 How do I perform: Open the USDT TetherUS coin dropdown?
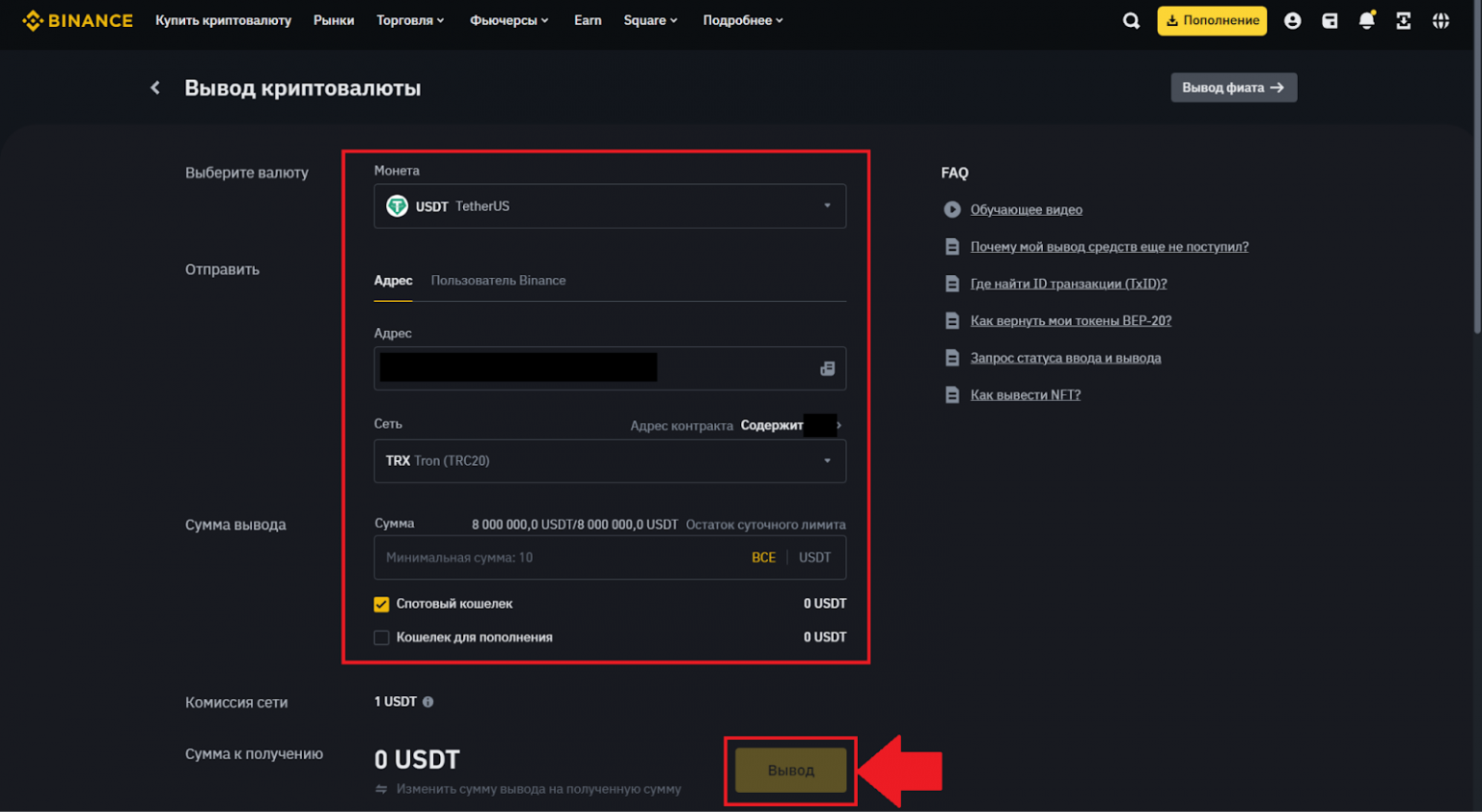tap(610, 205)
